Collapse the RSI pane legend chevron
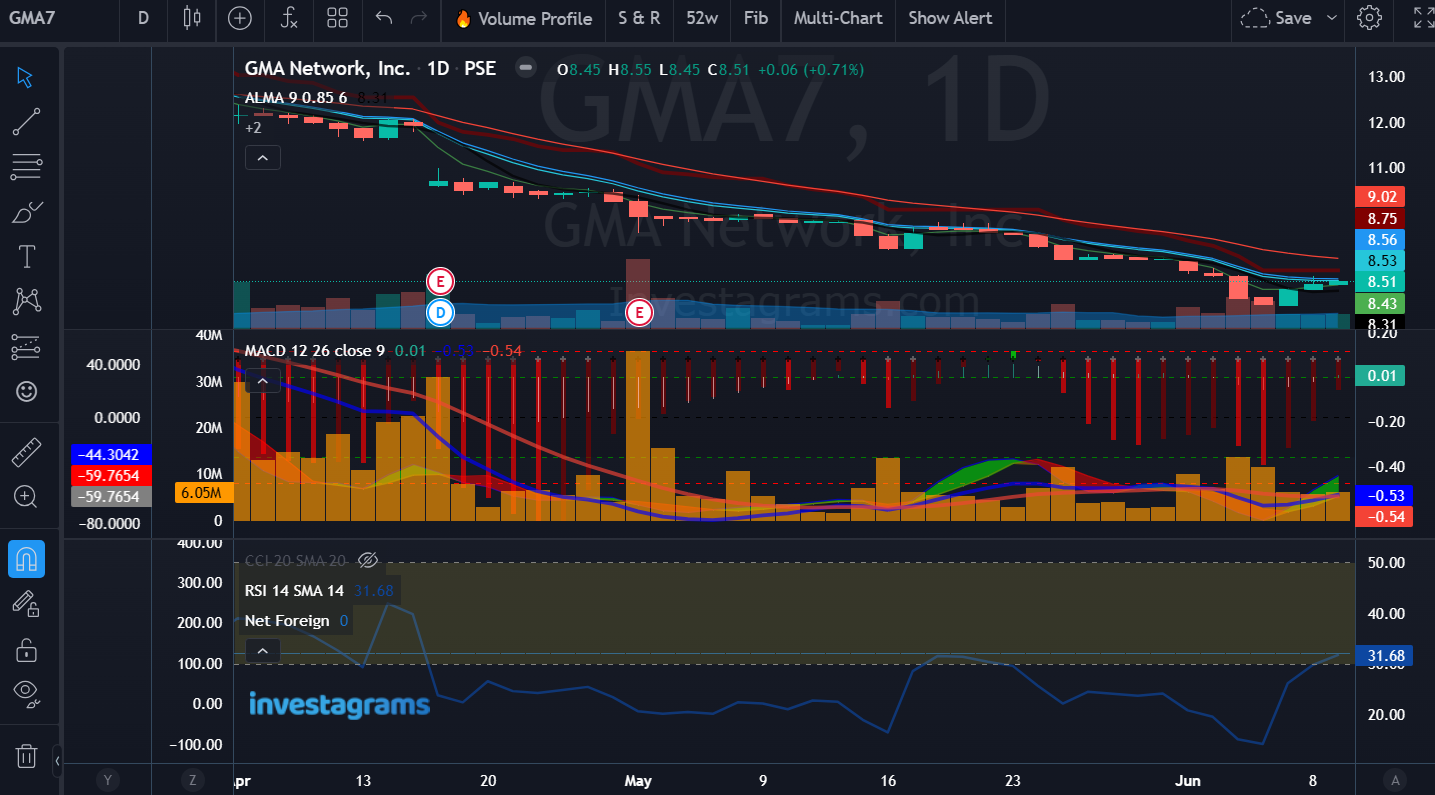The width and height of the screenshot is (1435, 795). coord(263,651)
